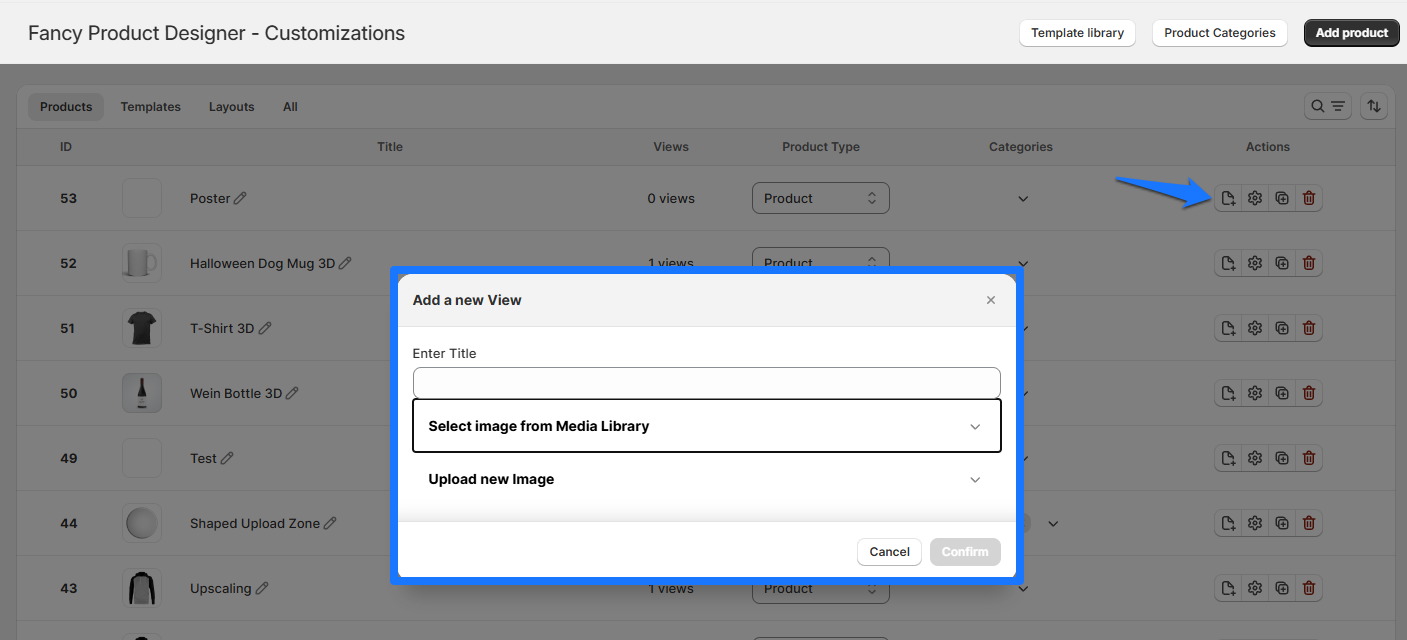Image resolution: width=1407 pixels, height=640 pixels.
Task: Open settings for Shaped Upload Zone
Action: point(1255,523)
